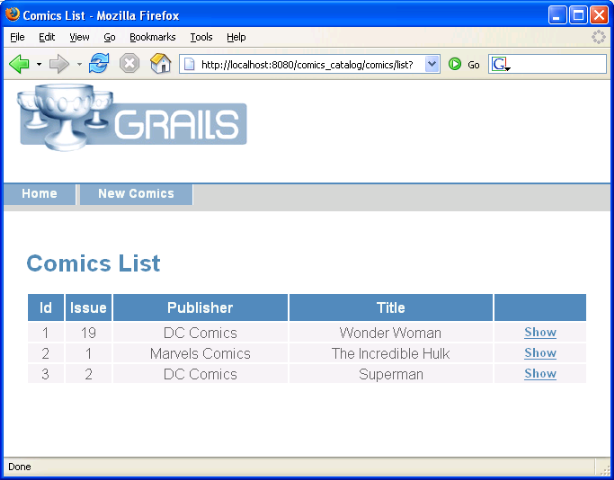This screenshot has width=614, height=480.
Task: Minimize the Firefox window
Action: 557,15
